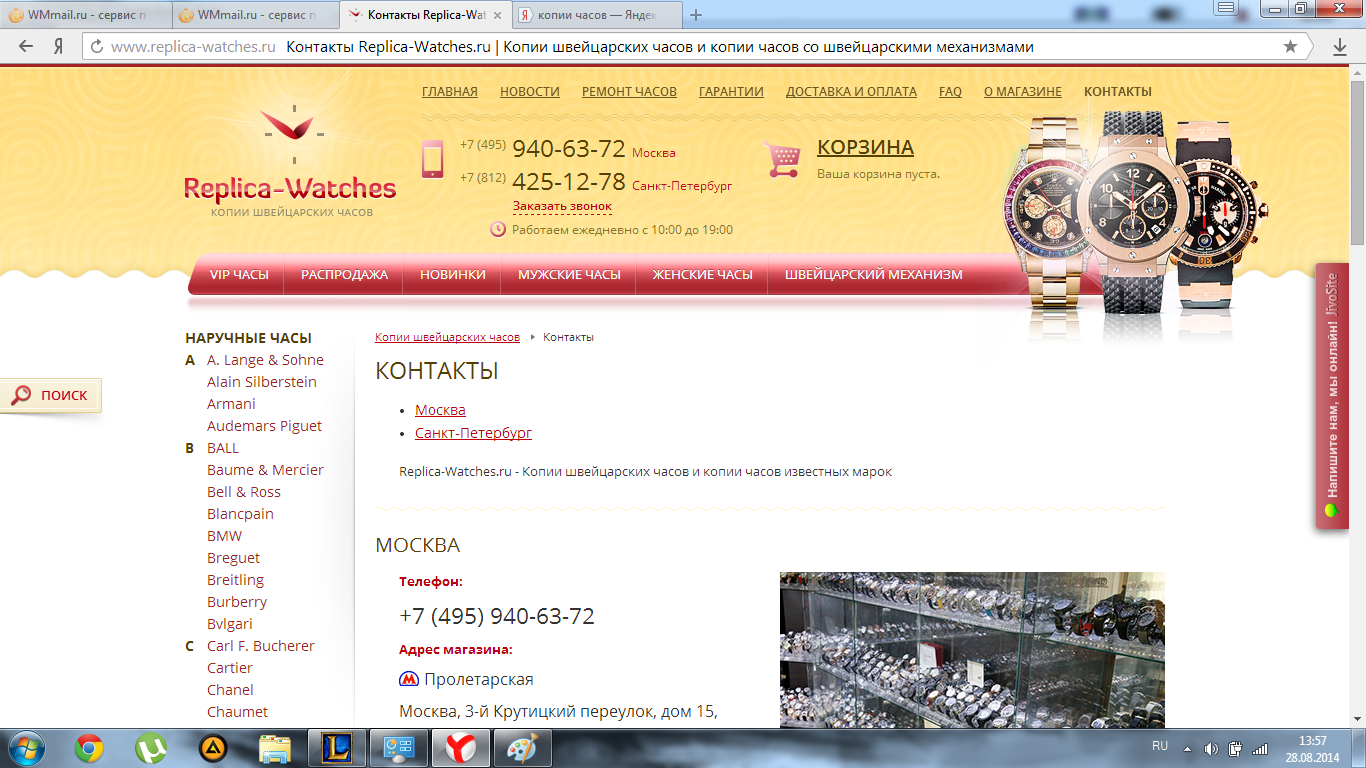This screenshot has width=1366, height=768.
Task: Open AIMP player from the taskbar
Action: click(213, 748)
